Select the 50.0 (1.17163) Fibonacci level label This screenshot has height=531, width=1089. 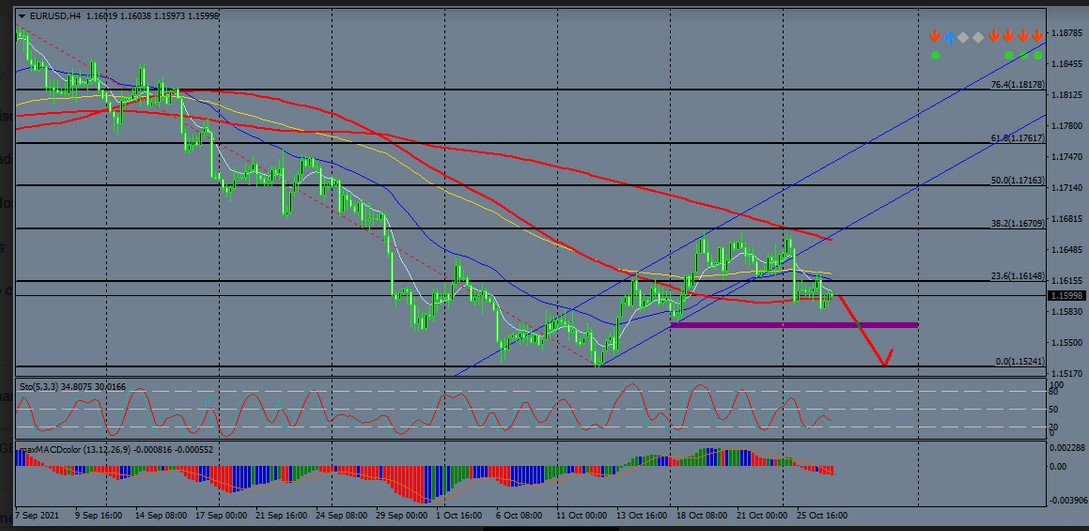1017,181
